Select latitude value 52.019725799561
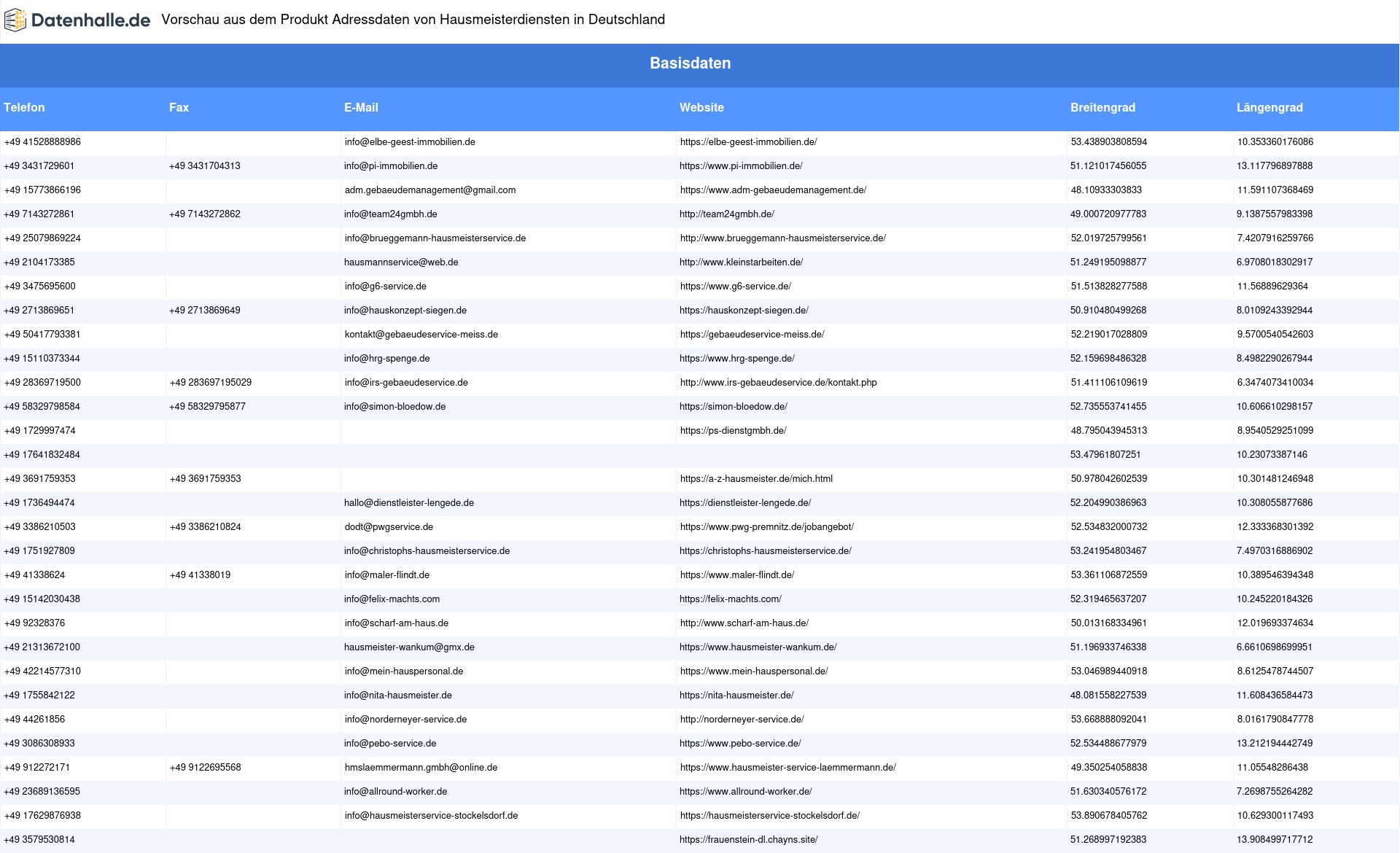 (1109, 238)
